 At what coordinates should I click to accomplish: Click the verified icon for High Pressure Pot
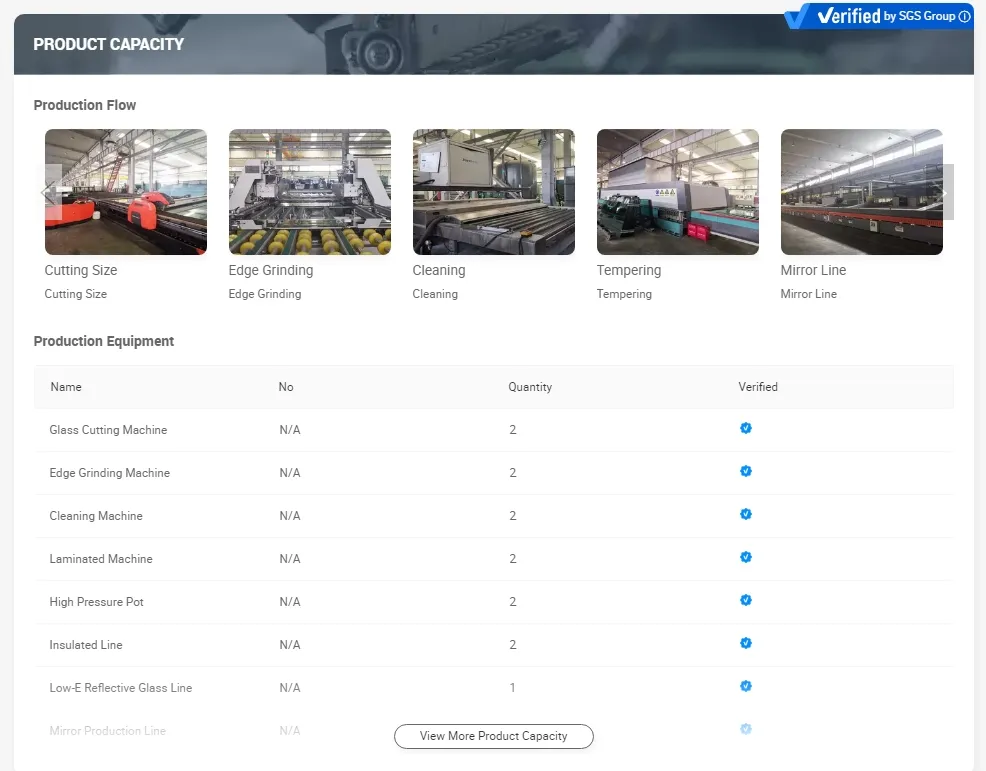click(x=746, y=600)
